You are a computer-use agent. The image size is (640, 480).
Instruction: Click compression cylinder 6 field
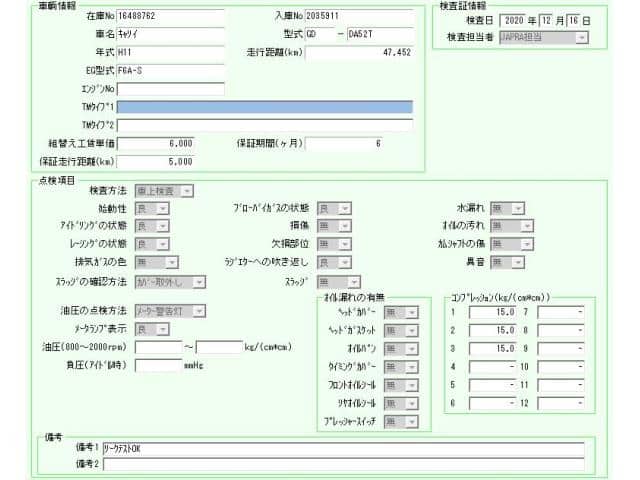[x=493, y=404]
